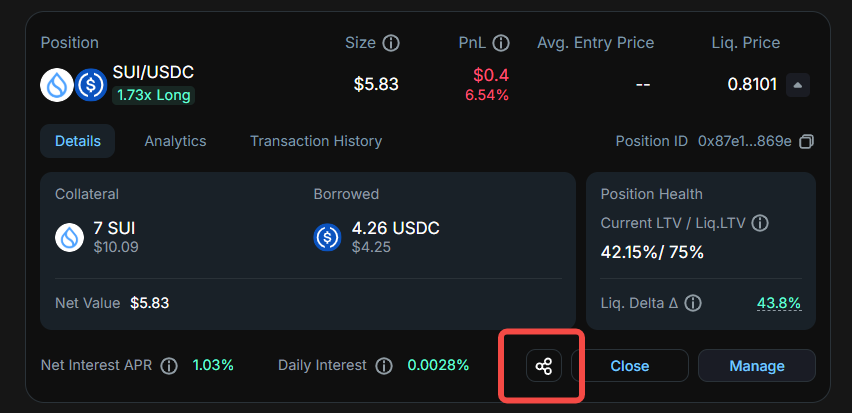Switch to the Details tab
852x413 pixels.
click(x=78, y=141)
